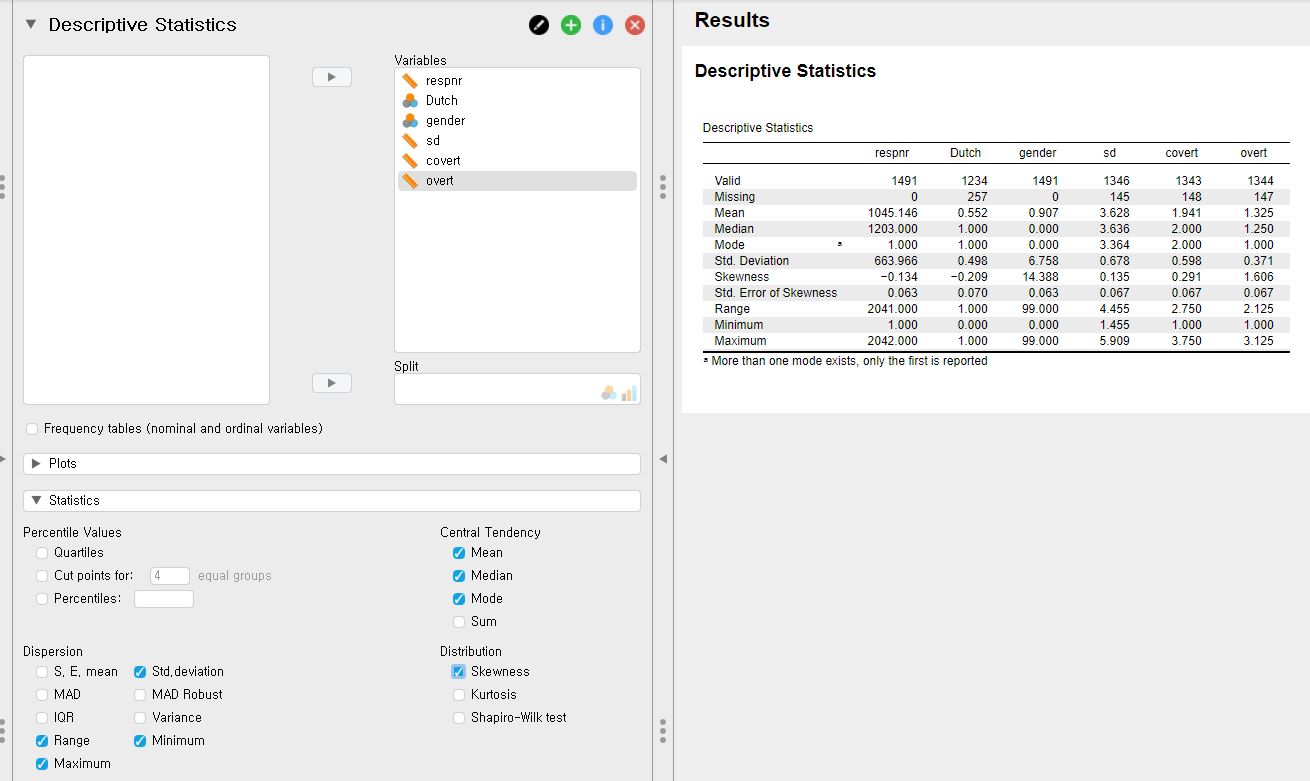Click the Descriptive Statistics results heading

[x=785, y=71]
